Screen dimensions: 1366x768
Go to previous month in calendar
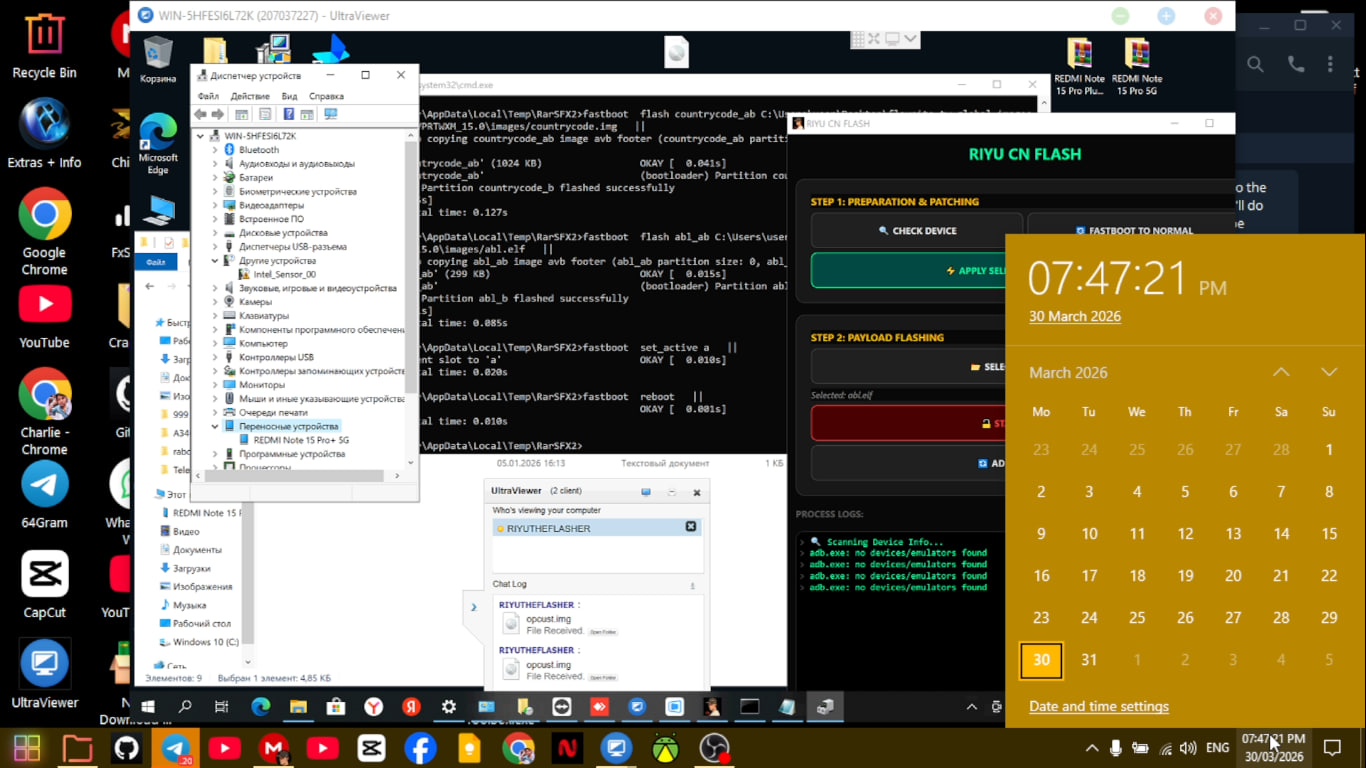click(x=1281, y=372)
